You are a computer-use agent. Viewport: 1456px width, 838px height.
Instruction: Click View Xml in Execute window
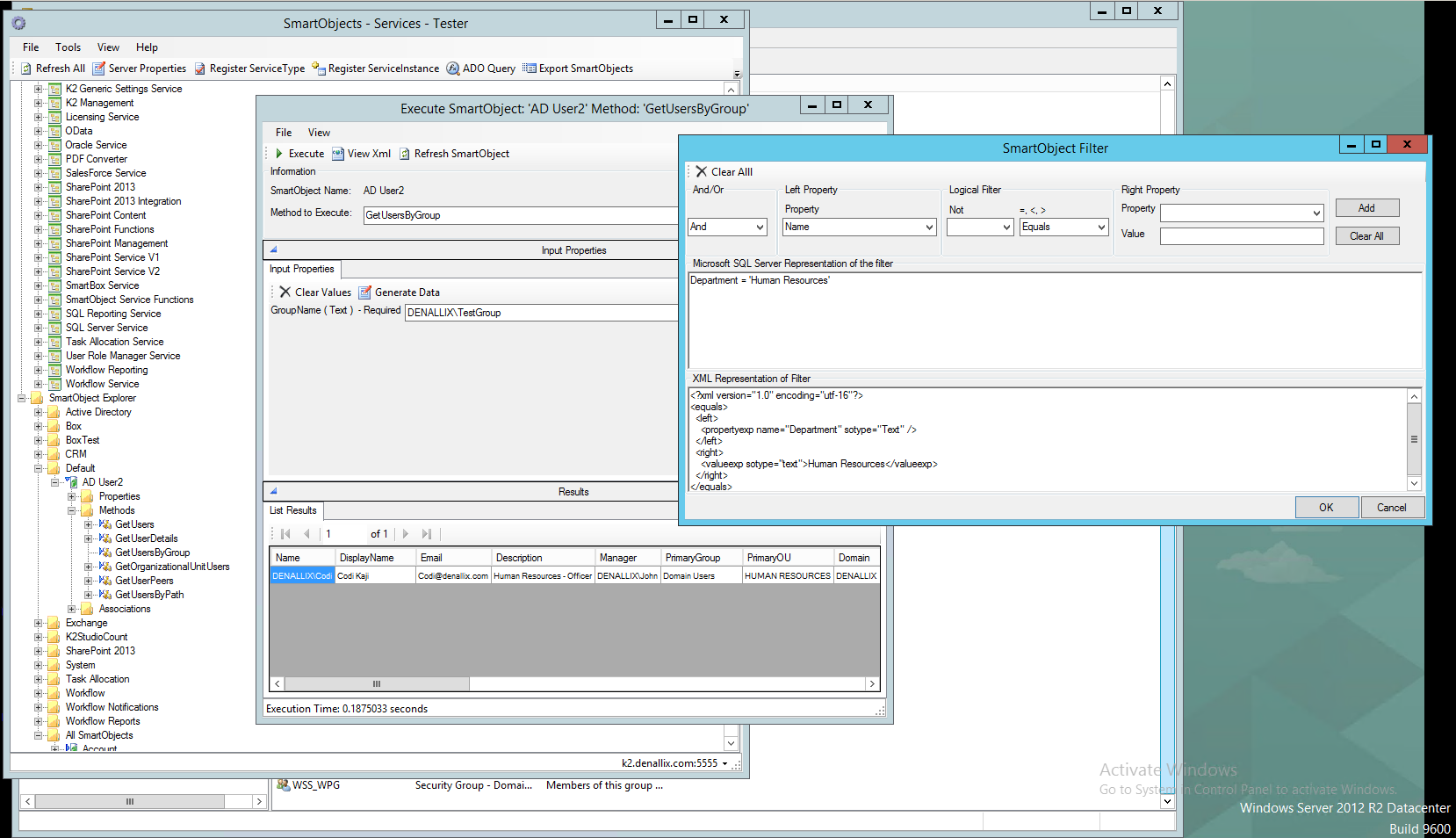tap(361, 154)
